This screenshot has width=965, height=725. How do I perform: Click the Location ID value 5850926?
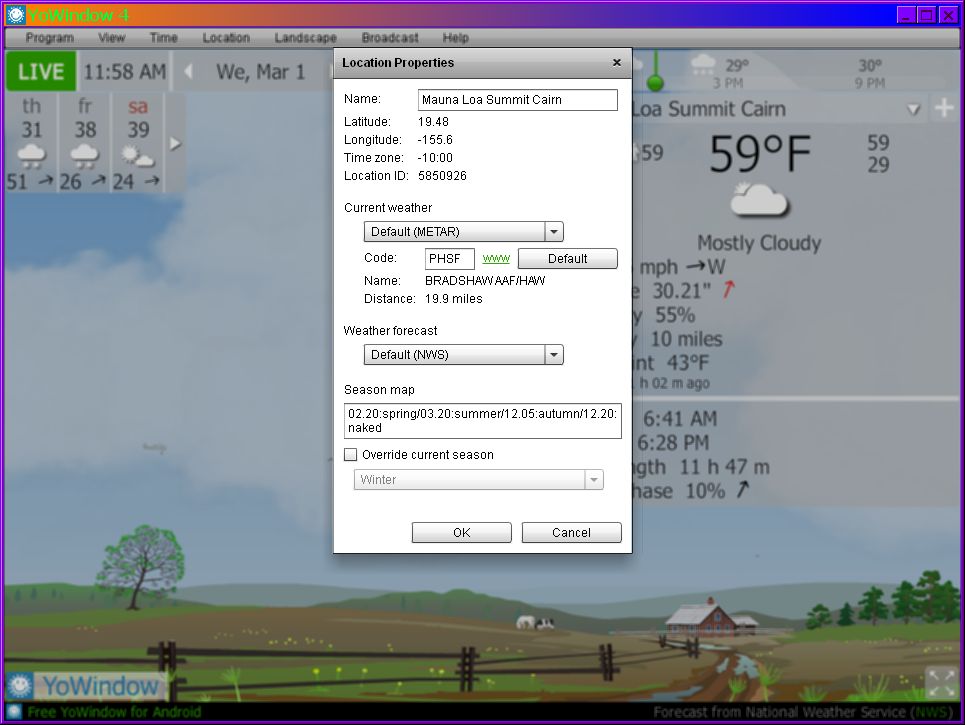[442, 176]
